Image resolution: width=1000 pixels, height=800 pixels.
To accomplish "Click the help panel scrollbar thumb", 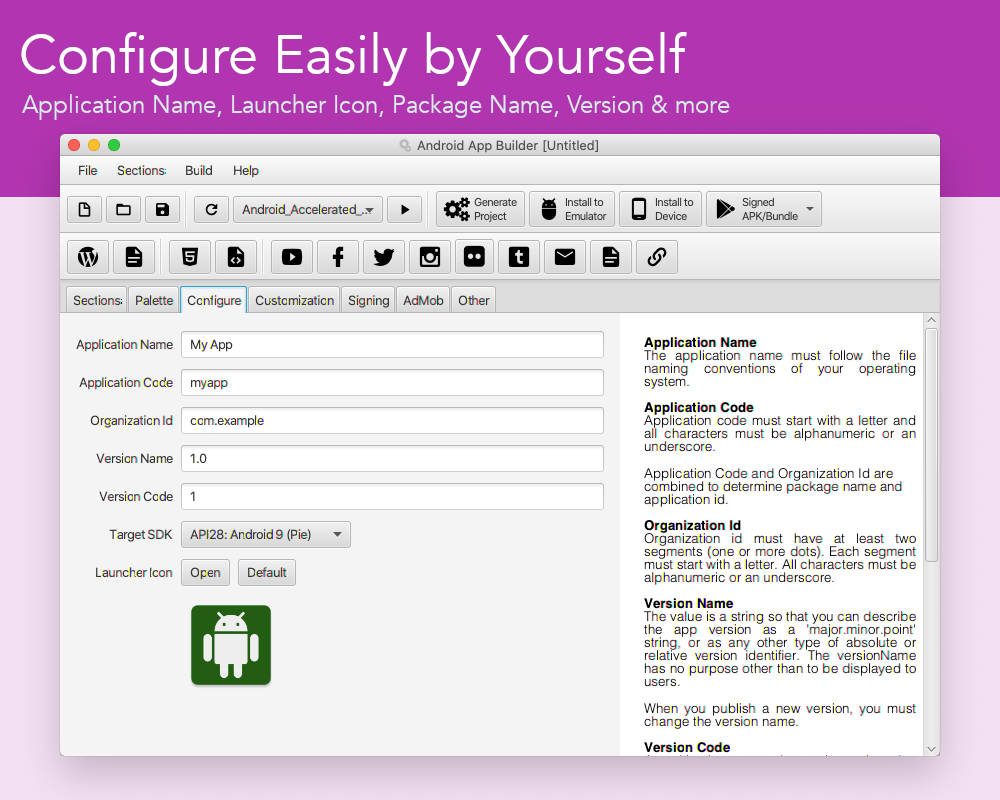I will 931,445.
